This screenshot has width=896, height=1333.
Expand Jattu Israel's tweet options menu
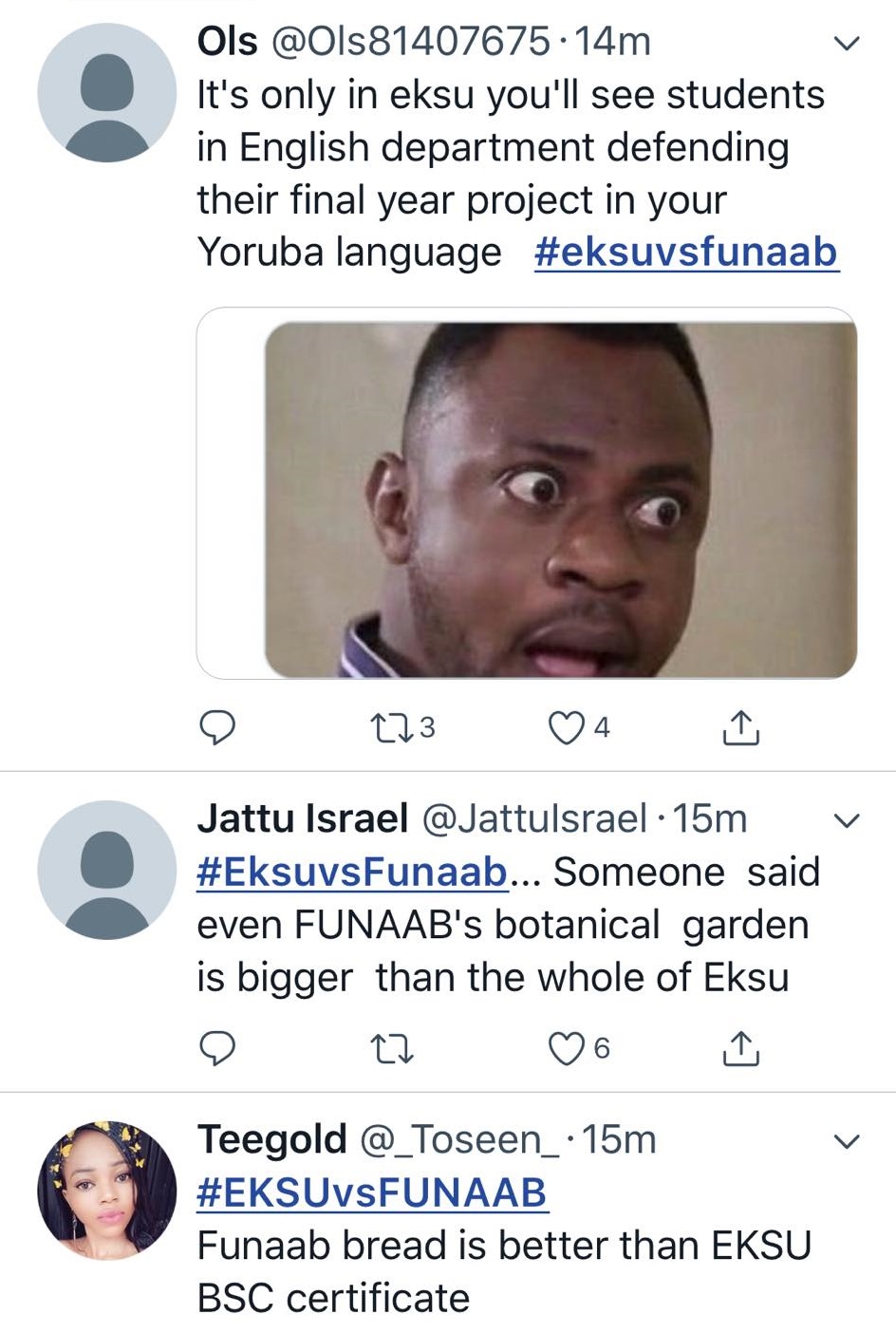pos(845,820)
